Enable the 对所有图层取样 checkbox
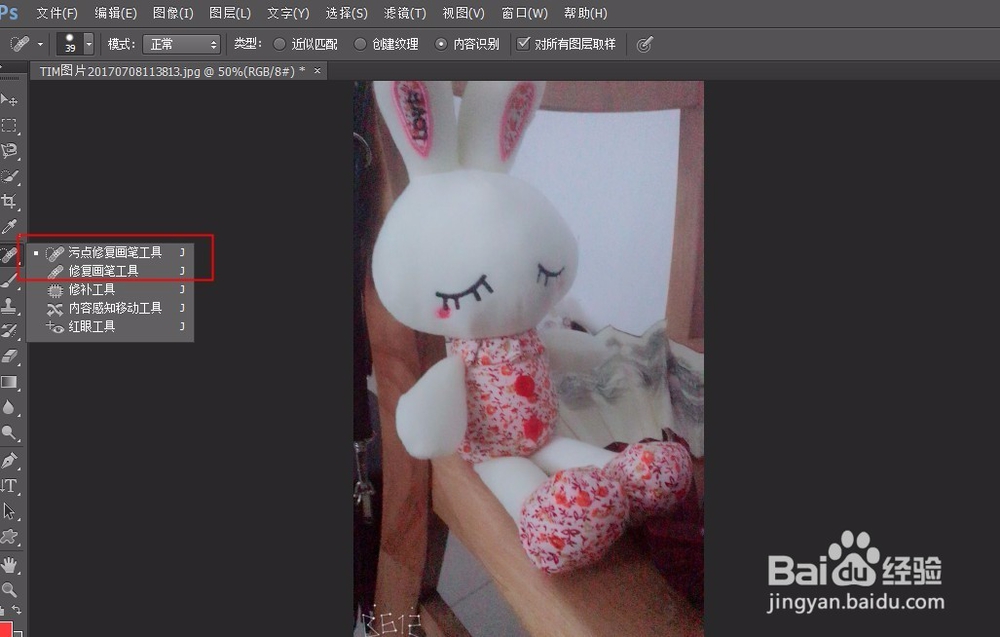The width and height of the screenshot is (1000, 637). (523, 43)
